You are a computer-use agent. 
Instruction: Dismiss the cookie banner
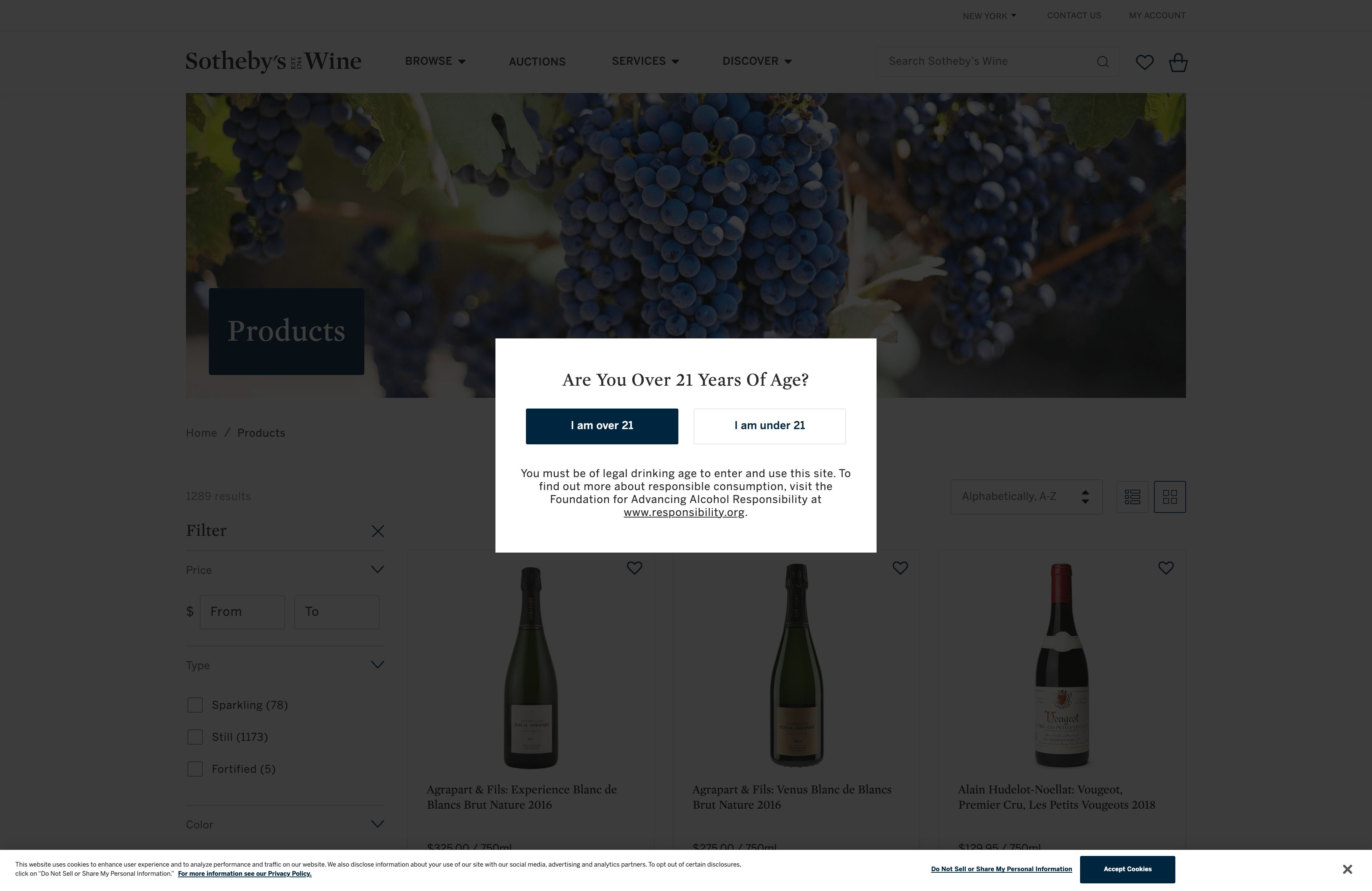[x=1346, y=869]
